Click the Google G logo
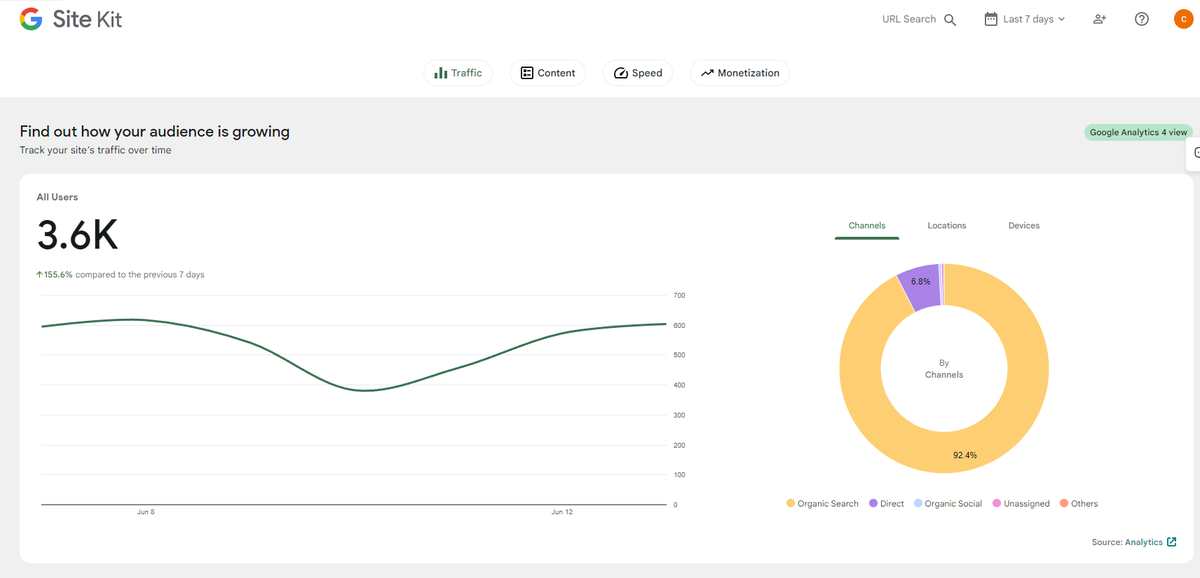 (31, 19)
